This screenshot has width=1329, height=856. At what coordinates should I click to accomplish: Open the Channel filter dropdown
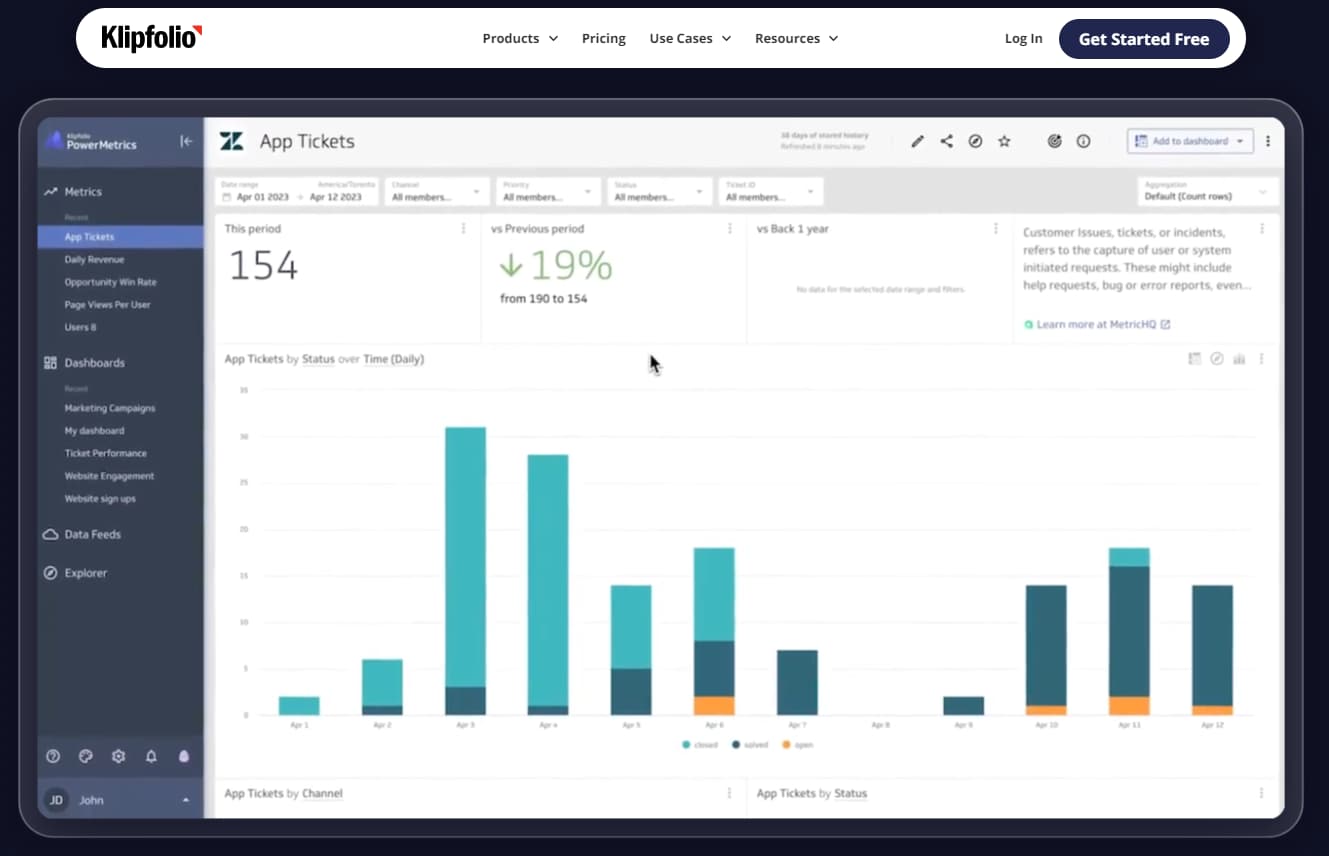[437, 192]
